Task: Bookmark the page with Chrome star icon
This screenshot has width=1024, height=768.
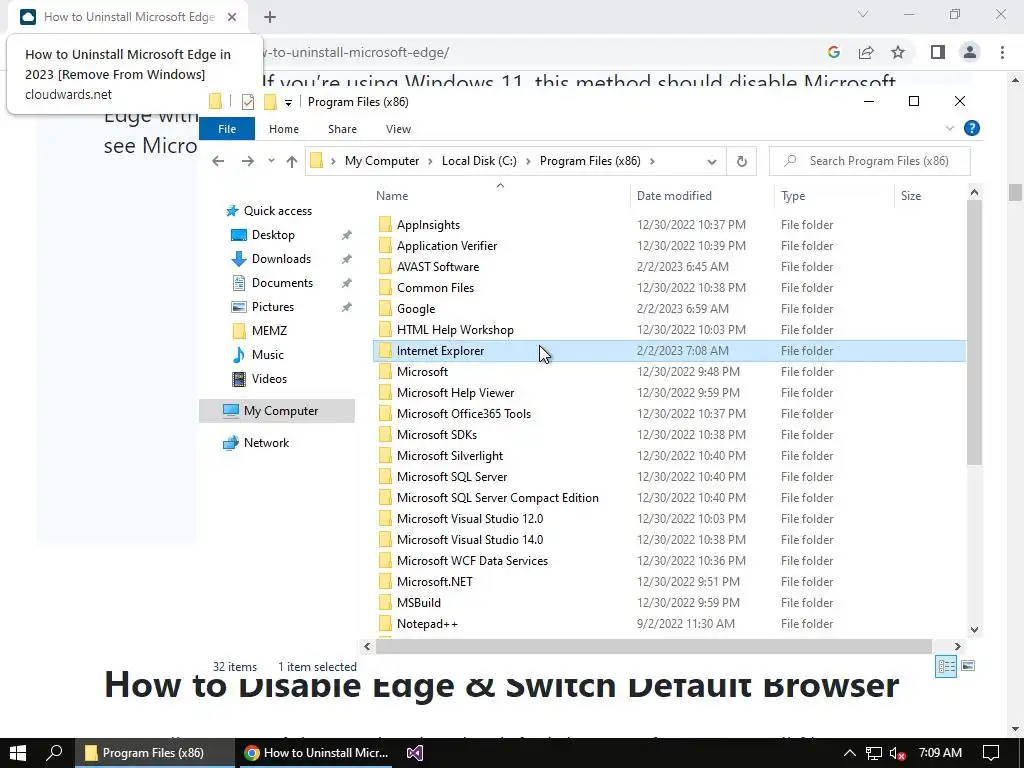Action: (x=899, y=52)
